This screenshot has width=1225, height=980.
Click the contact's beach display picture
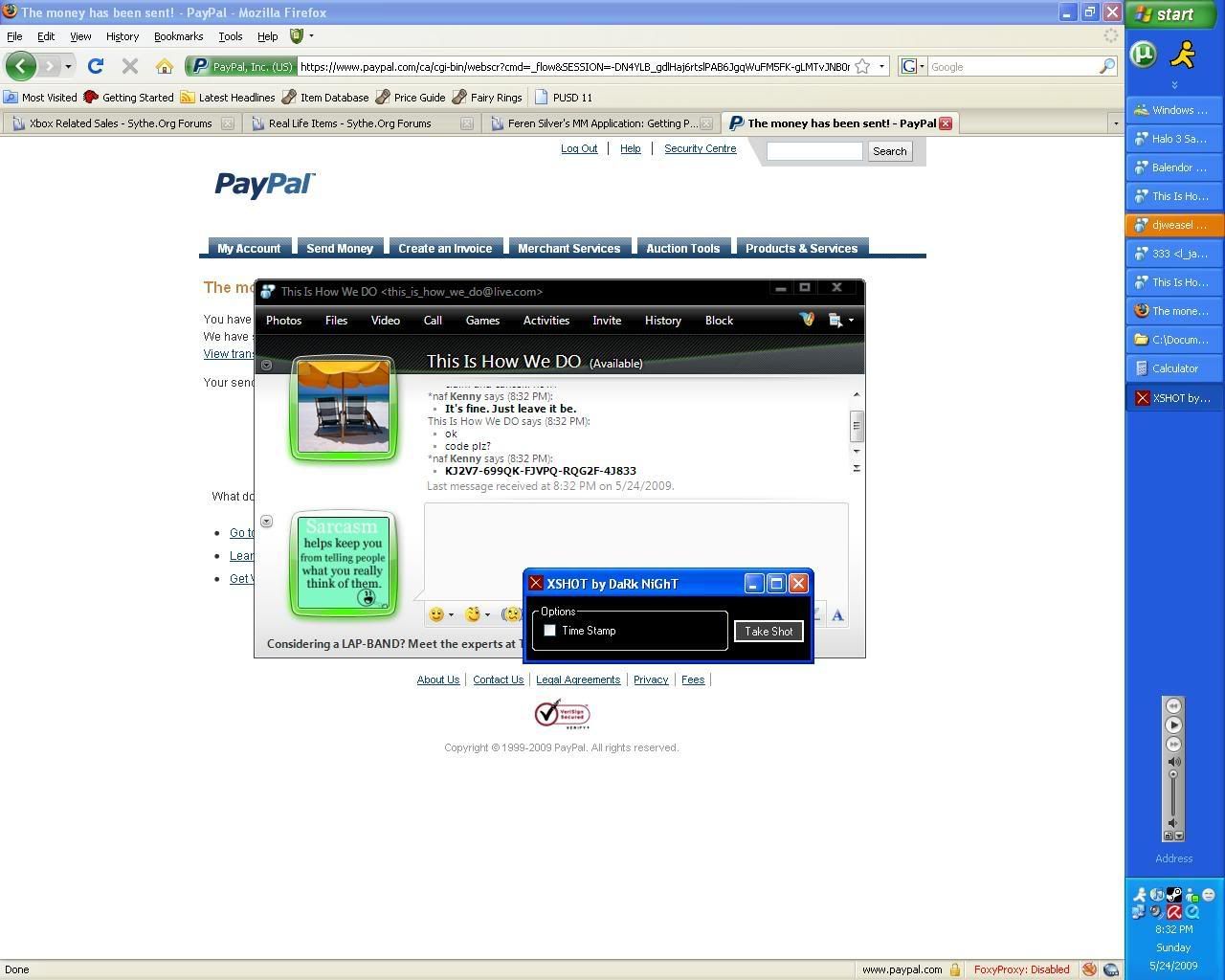(x=344, y=408)
